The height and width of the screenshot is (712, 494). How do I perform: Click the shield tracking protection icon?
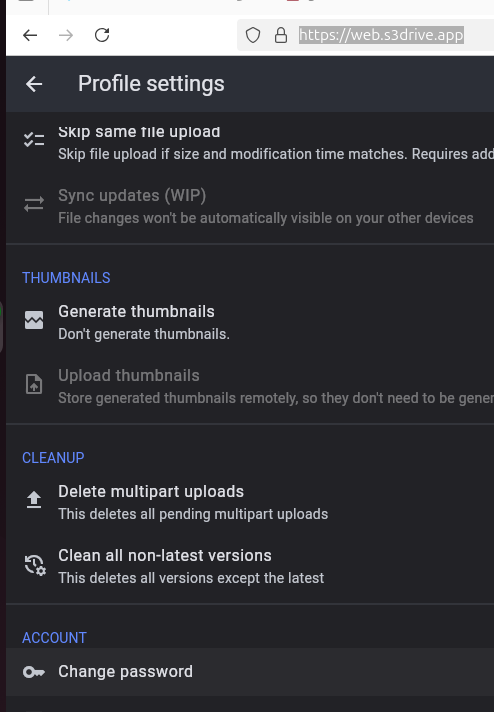pyautogui.click(x=253, y=35)
